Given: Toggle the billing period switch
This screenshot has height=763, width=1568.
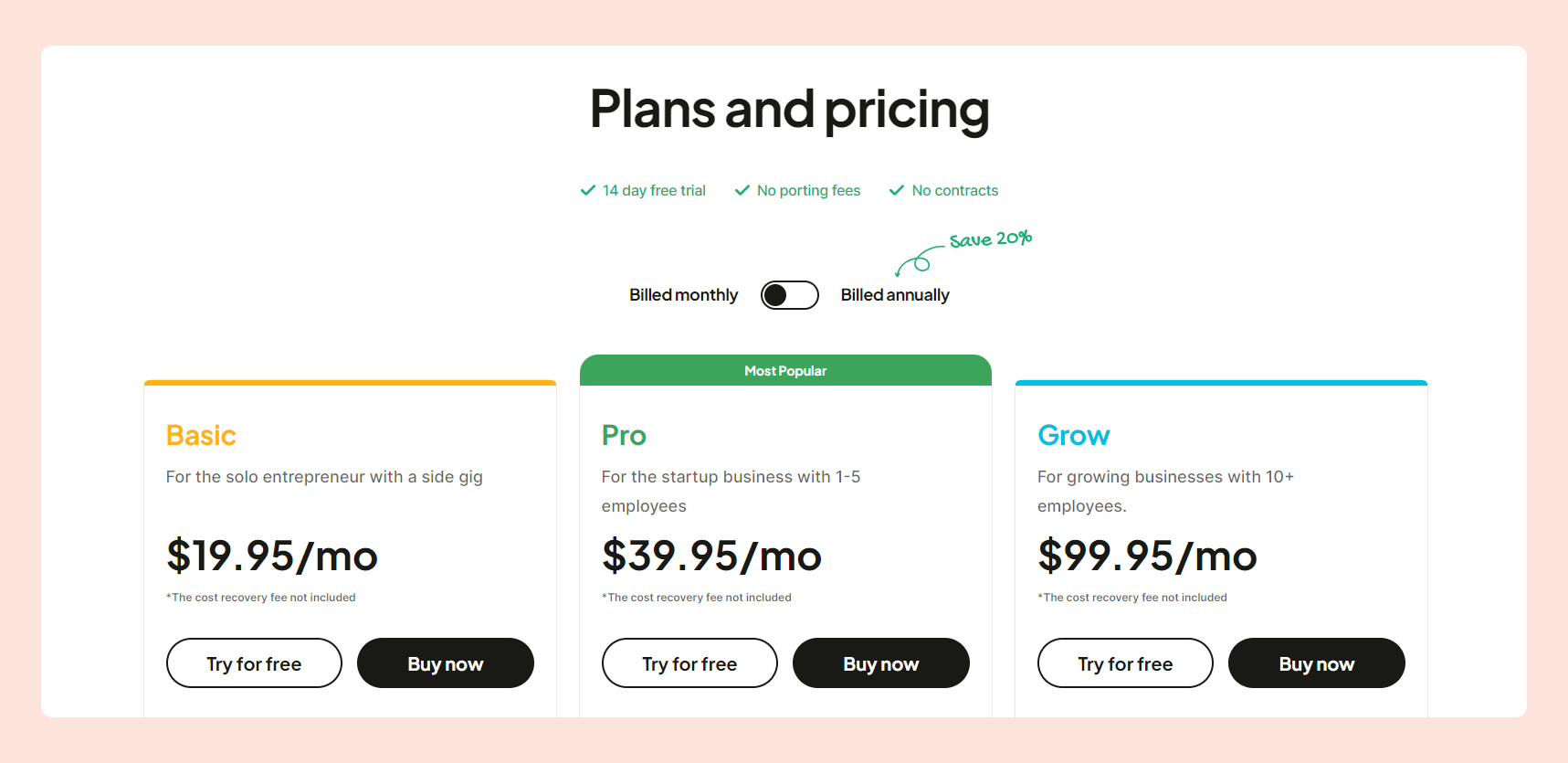Looking at the screenshot, I should tap(790, 295).
